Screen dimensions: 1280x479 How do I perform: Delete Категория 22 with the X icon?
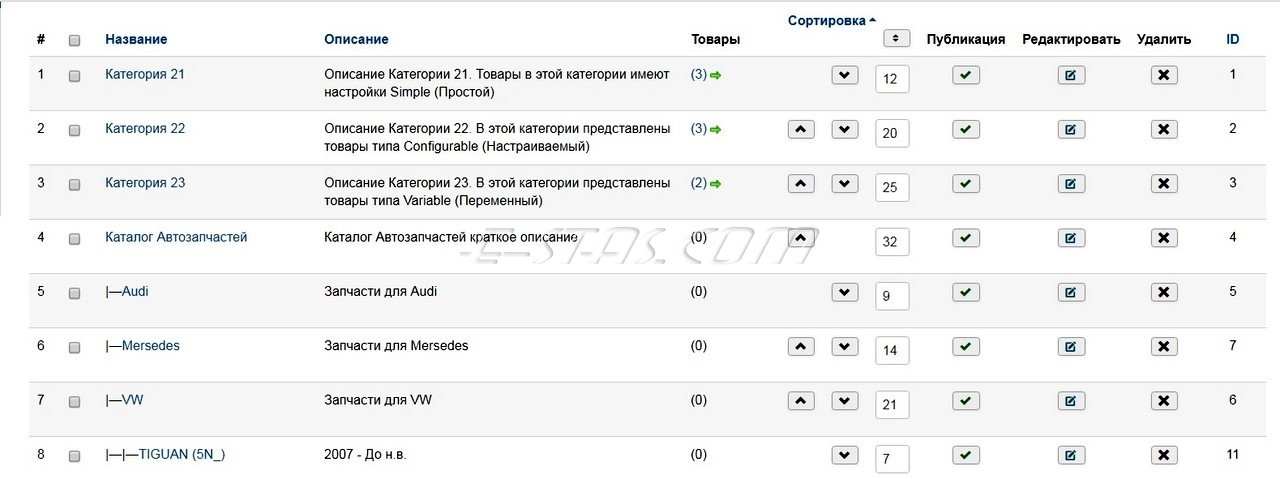pos(1164,129)
